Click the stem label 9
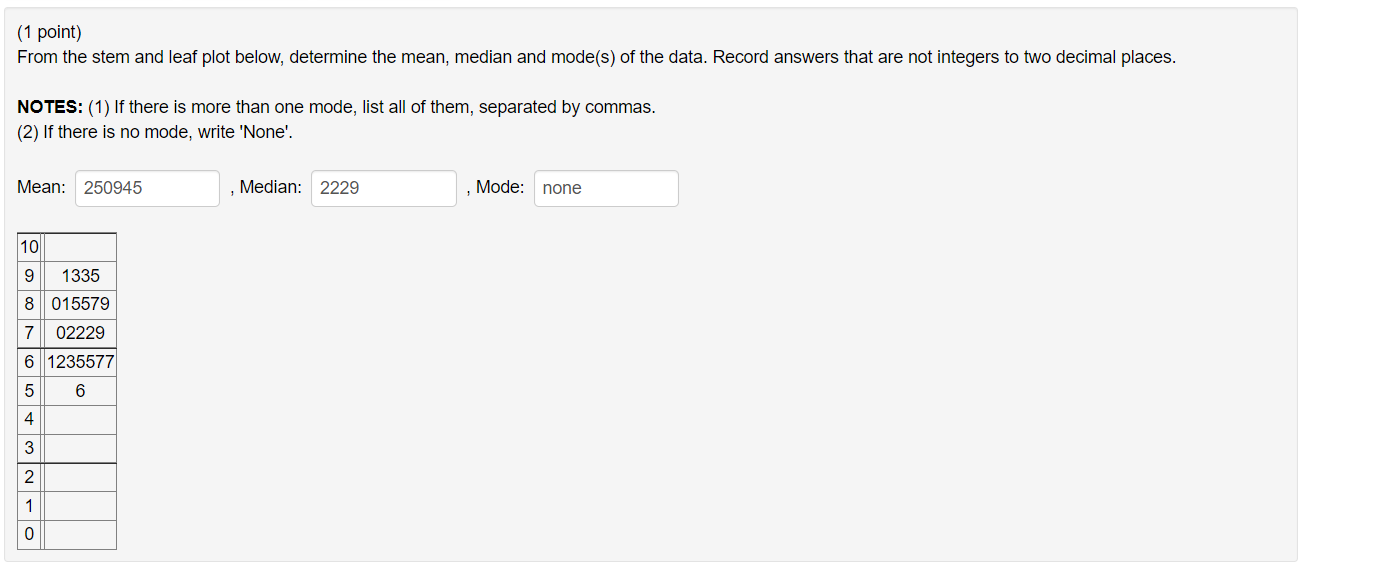Screen dimensions: 1391x582 pos(28,275)
